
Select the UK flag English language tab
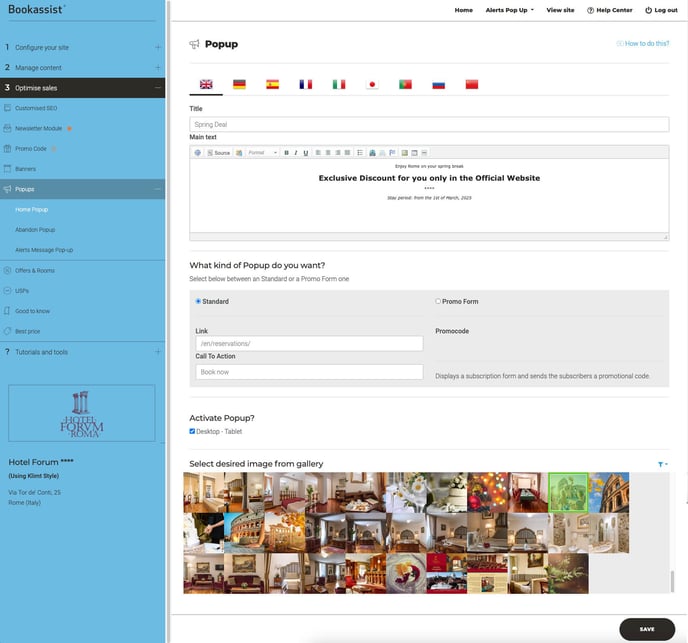(x=206, y=85)
